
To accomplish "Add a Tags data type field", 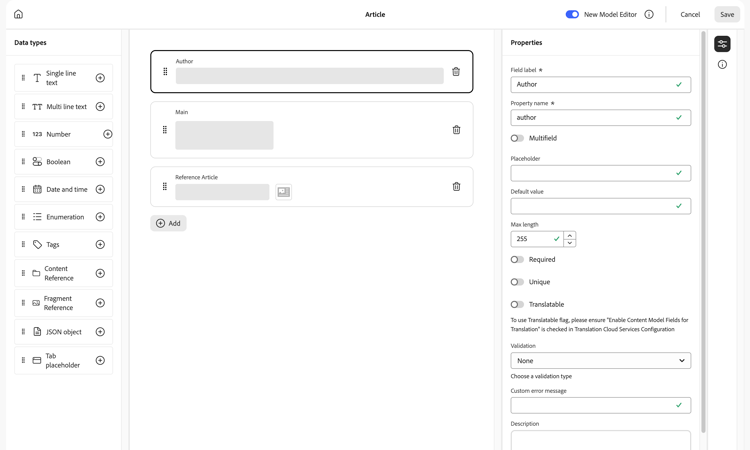I will pos(100,244).
